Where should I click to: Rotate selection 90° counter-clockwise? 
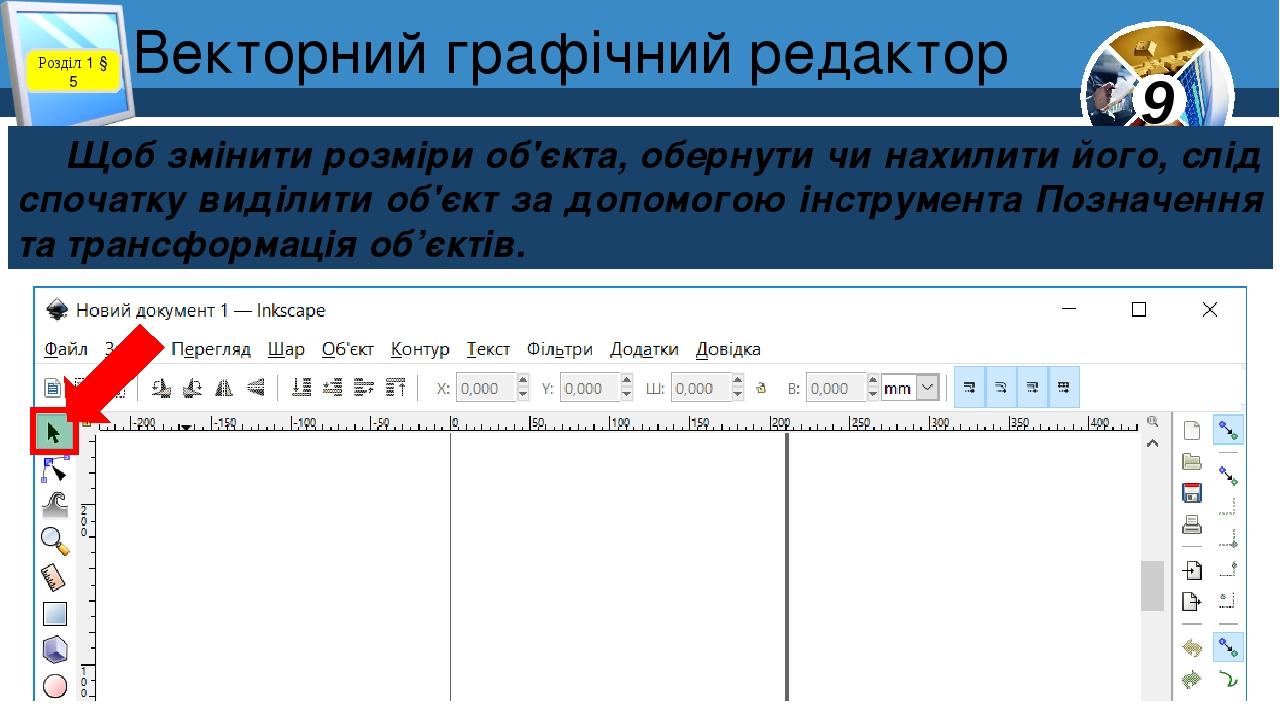click(x=160, y=388)
